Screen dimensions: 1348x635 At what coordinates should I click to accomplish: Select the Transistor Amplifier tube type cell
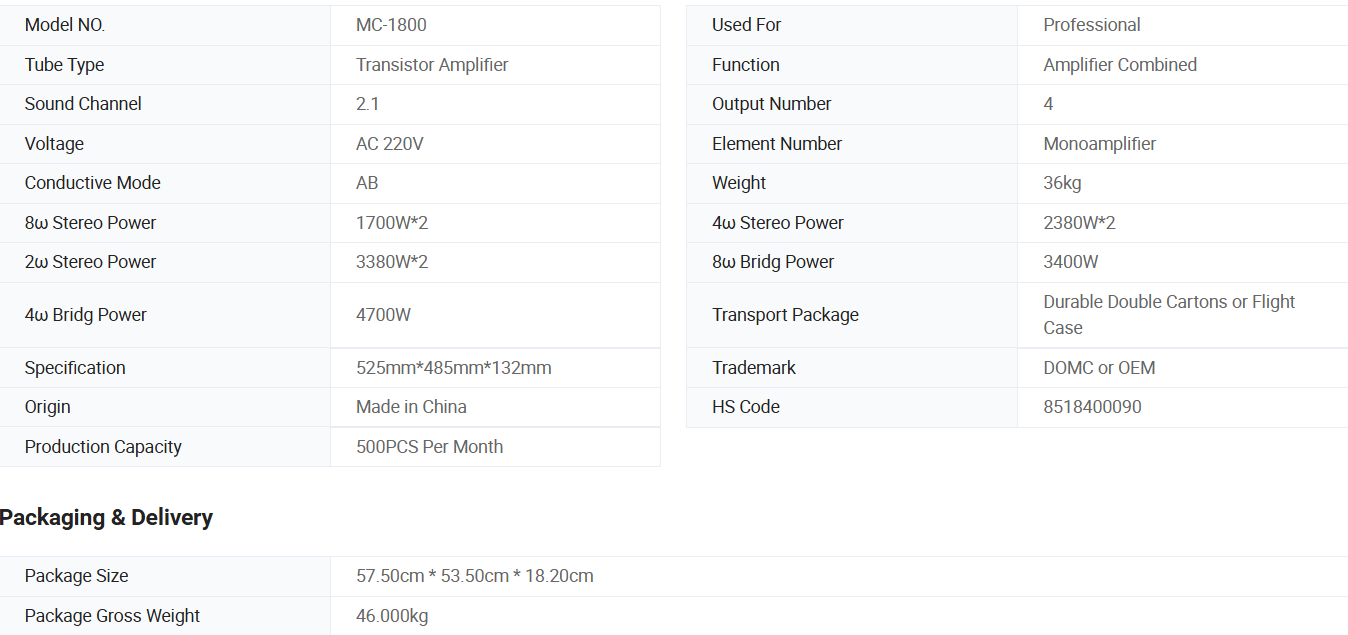point(432,65)
